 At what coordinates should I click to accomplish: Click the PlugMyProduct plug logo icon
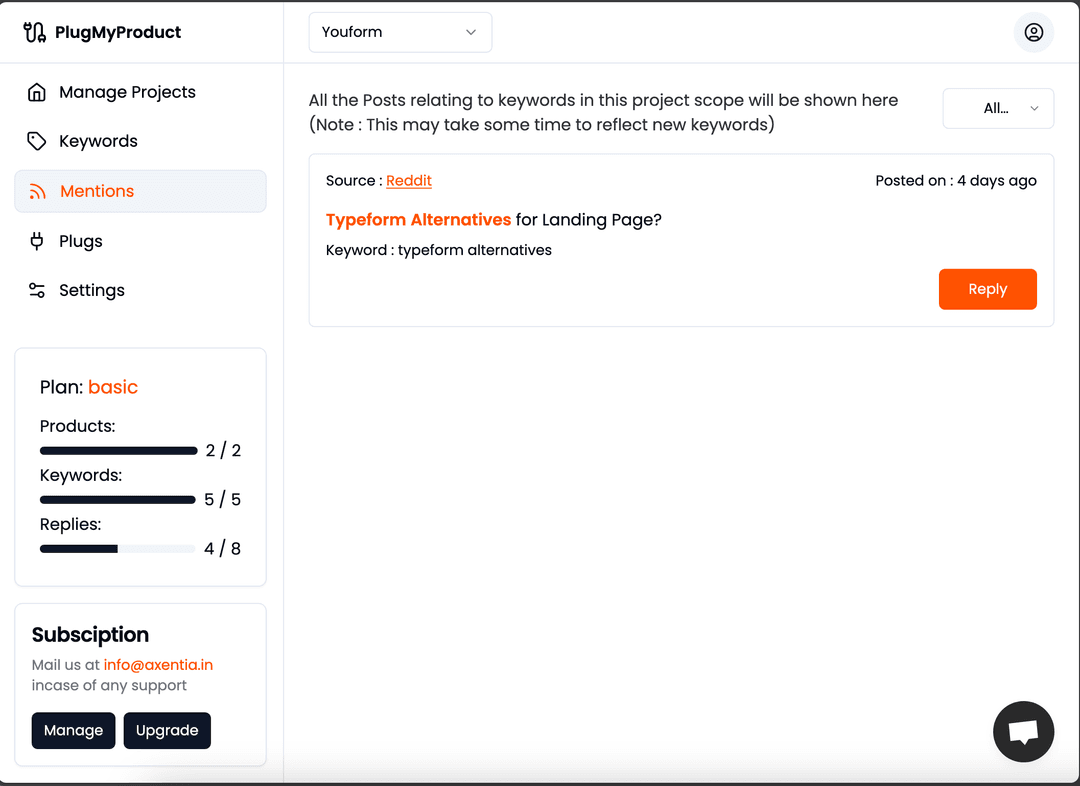pos(34,32)
